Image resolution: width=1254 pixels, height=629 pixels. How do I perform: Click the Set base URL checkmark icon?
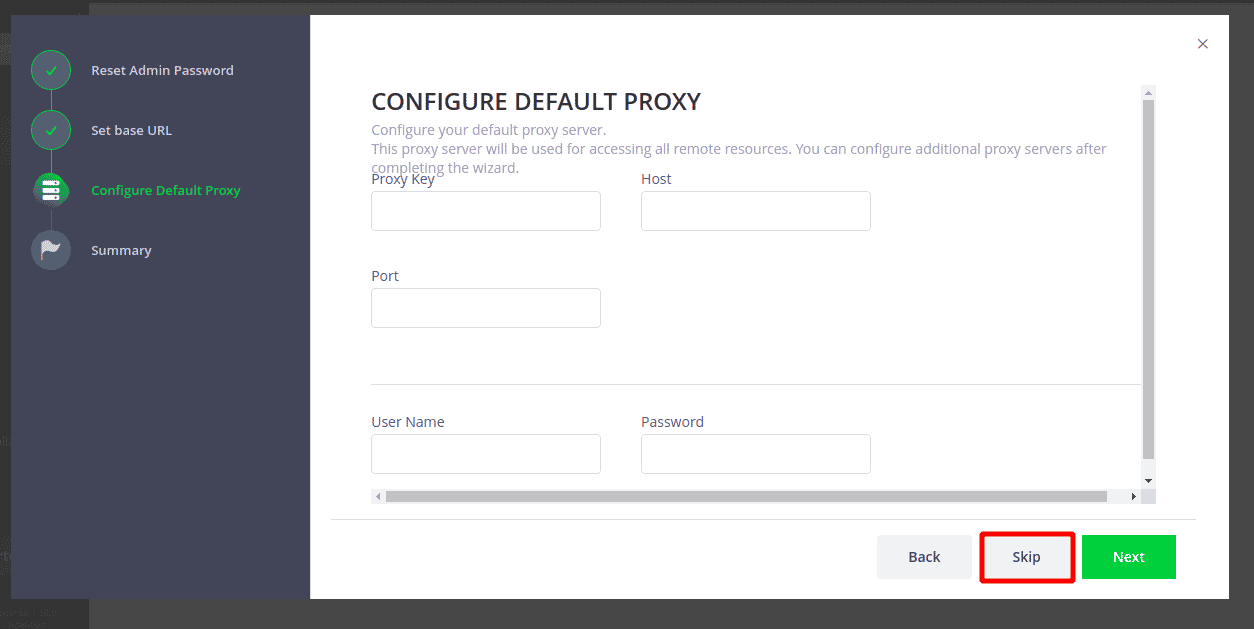point(51,131)
